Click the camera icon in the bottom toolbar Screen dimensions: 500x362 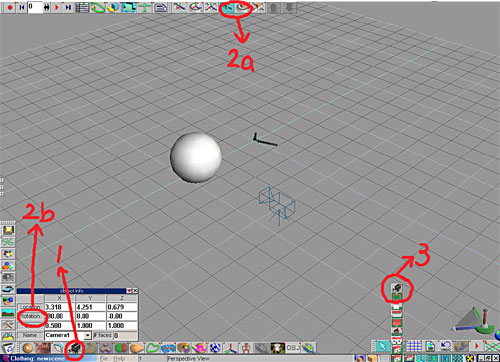[74, 349]
